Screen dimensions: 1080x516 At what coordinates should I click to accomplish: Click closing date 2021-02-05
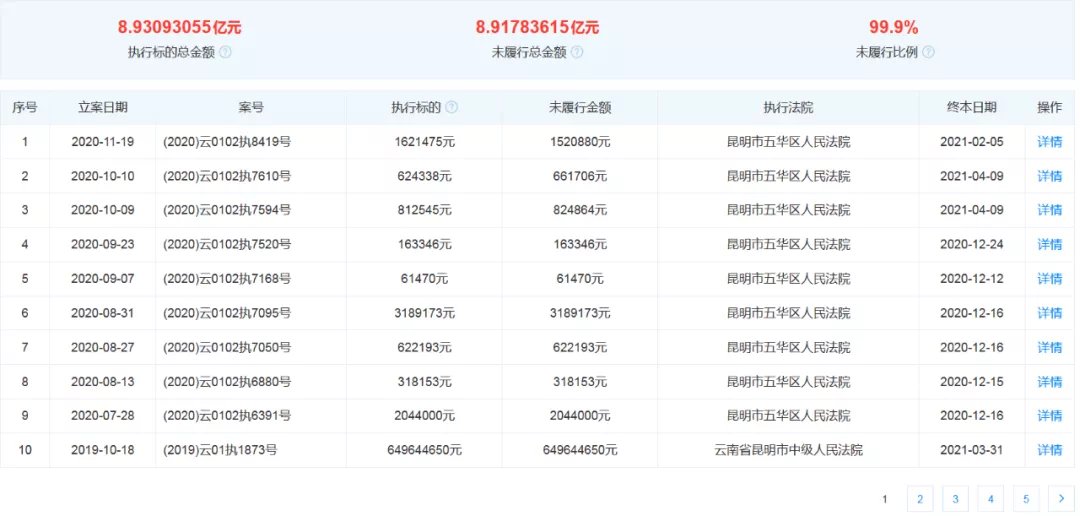972,142
